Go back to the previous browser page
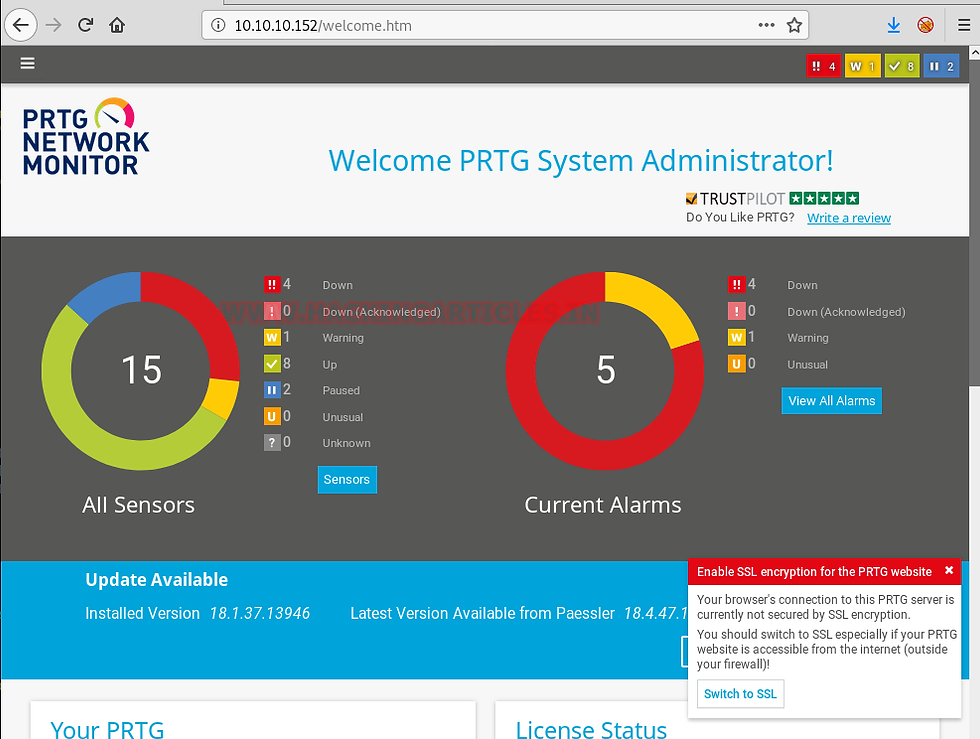Viewport: 980px width, 739px height. point(21,25)
